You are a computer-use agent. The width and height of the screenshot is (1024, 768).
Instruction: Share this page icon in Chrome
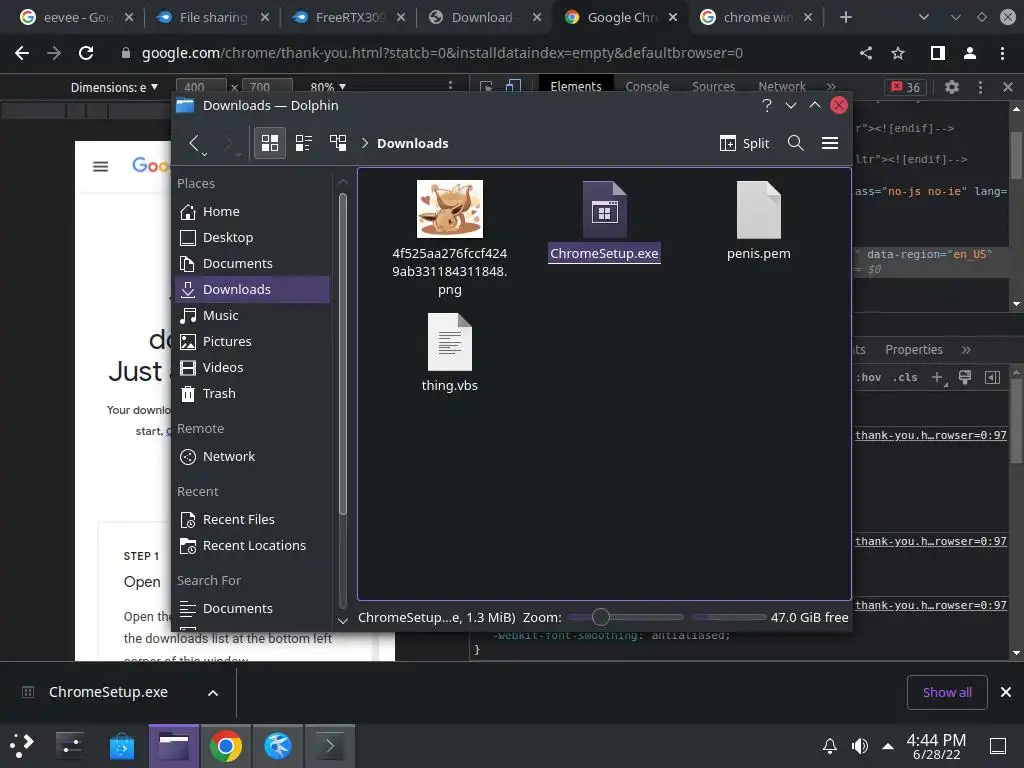pos(866,53)
